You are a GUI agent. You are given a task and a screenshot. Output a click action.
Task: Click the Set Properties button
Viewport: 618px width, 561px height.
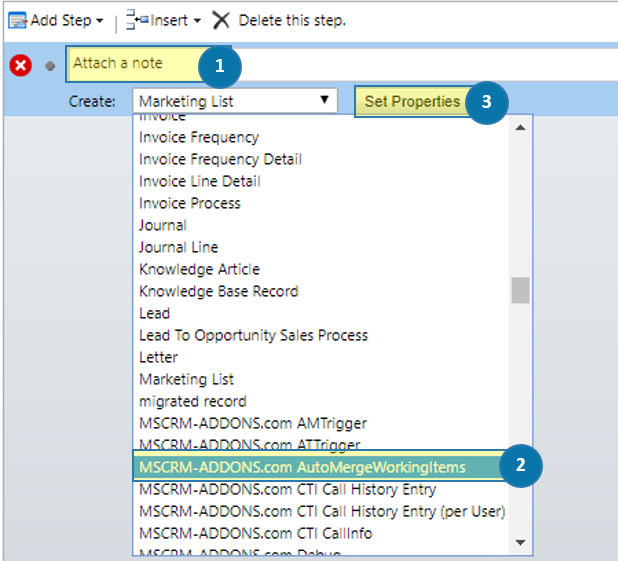412,101
